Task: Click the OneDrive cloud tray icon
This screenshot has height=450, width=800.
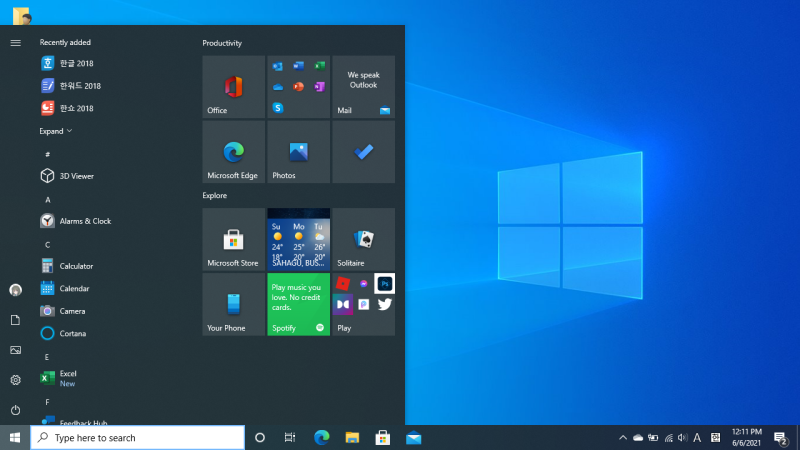Action: point(638,438)
